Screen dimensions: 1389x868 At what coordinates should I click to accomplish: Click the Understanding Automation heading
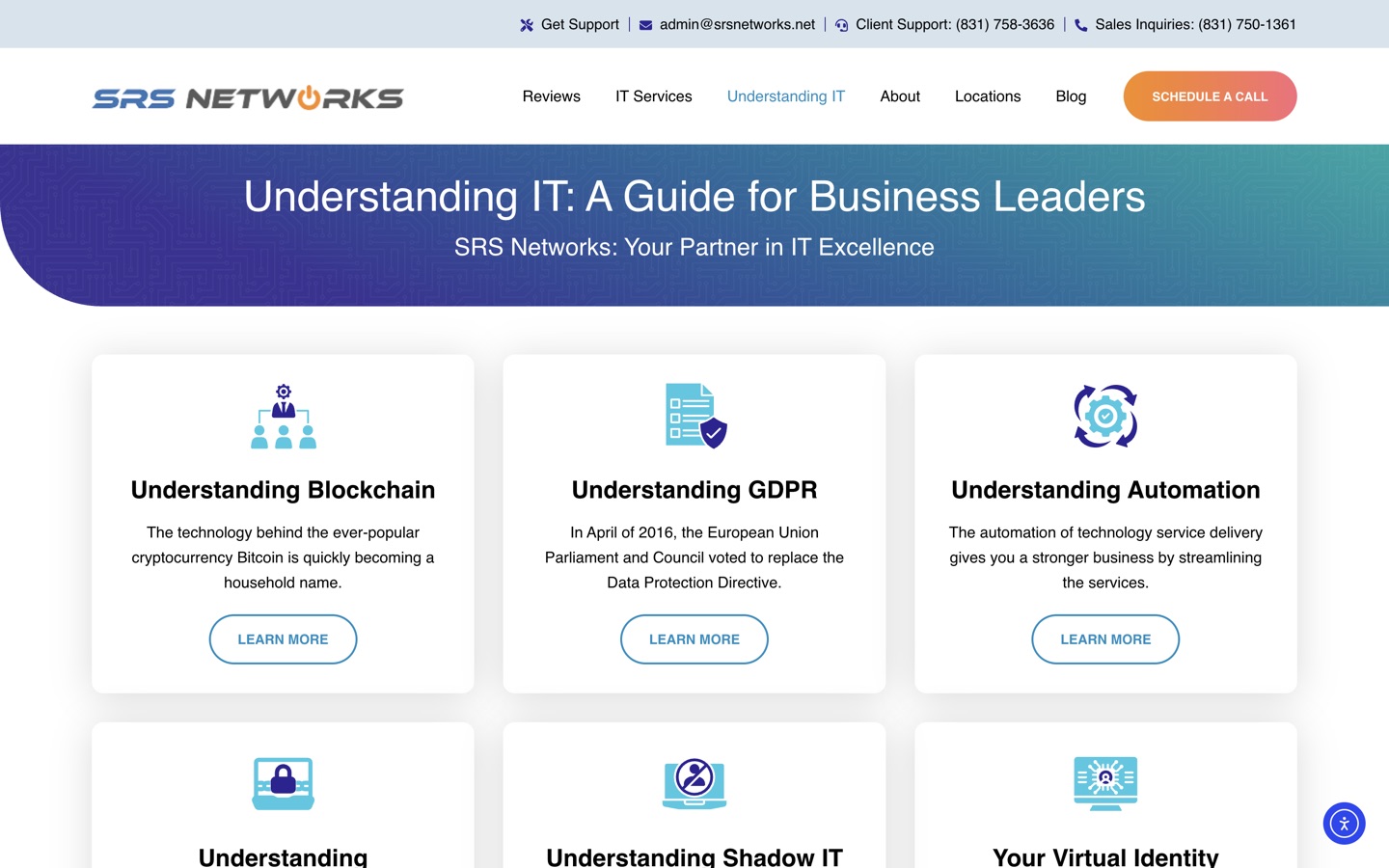click(x=1105, y=490)
